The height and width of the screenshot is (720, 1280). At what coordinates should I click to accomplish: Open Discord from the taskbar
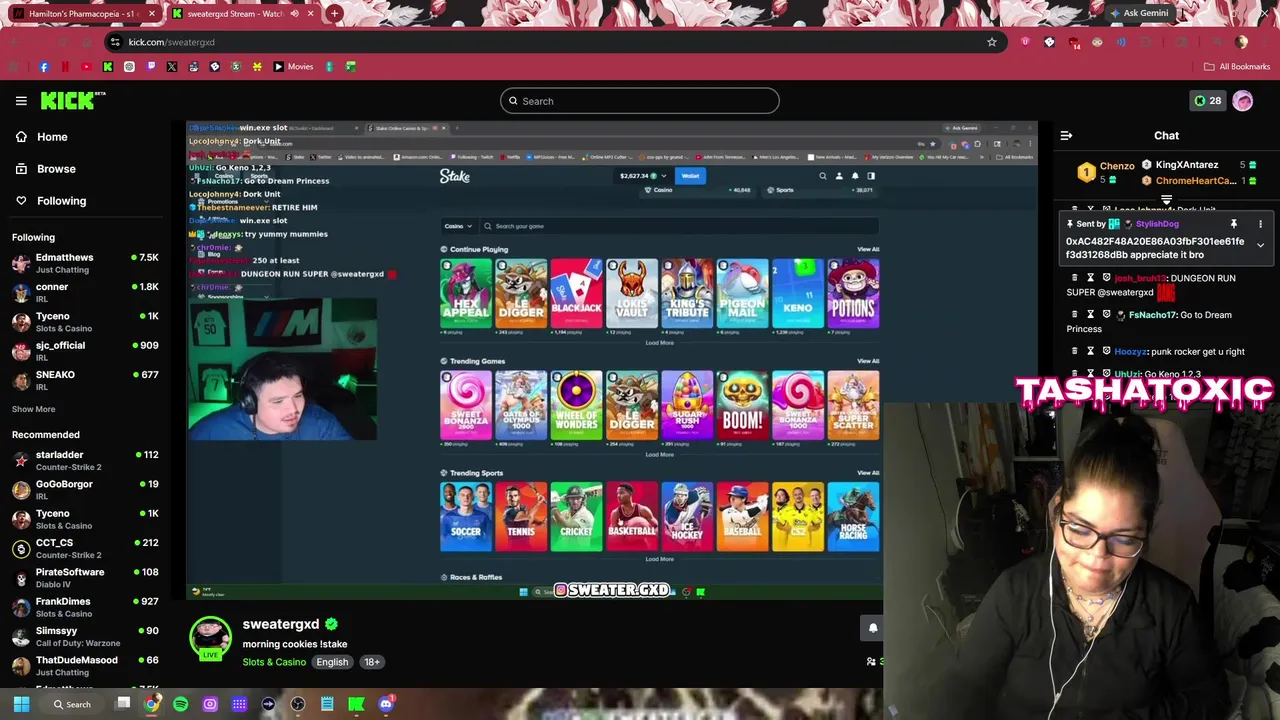[x=386, y=704]
